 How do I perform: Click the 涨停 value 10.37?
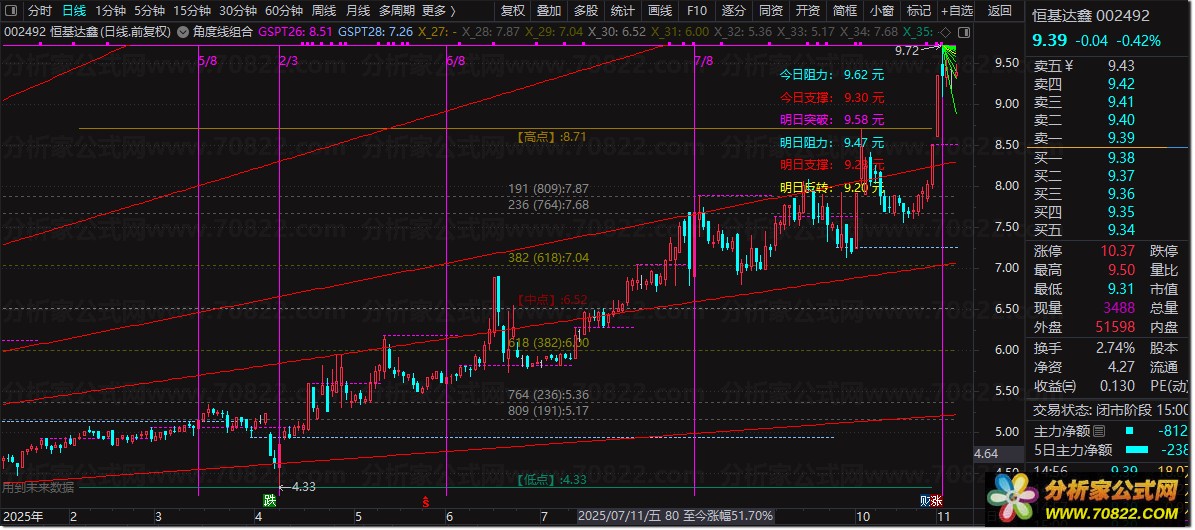[1117, 251]
